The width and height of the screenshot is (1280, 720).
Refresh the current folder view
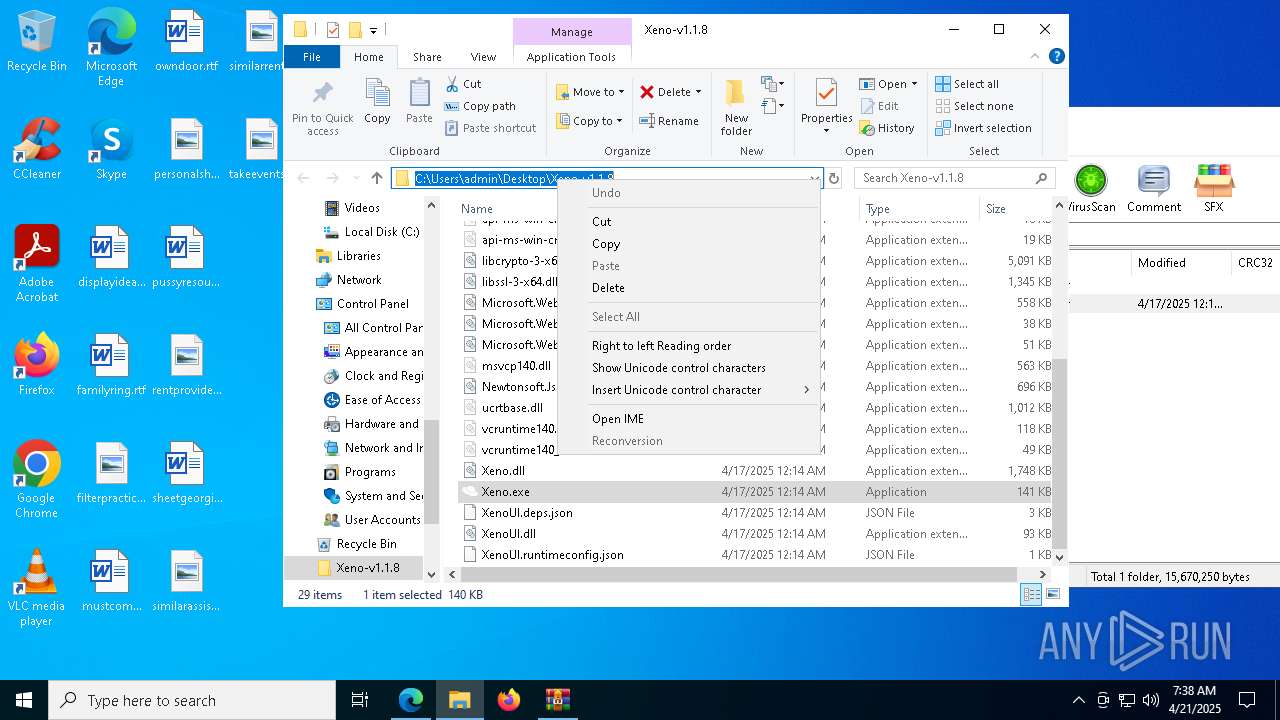tap(834, 178)
